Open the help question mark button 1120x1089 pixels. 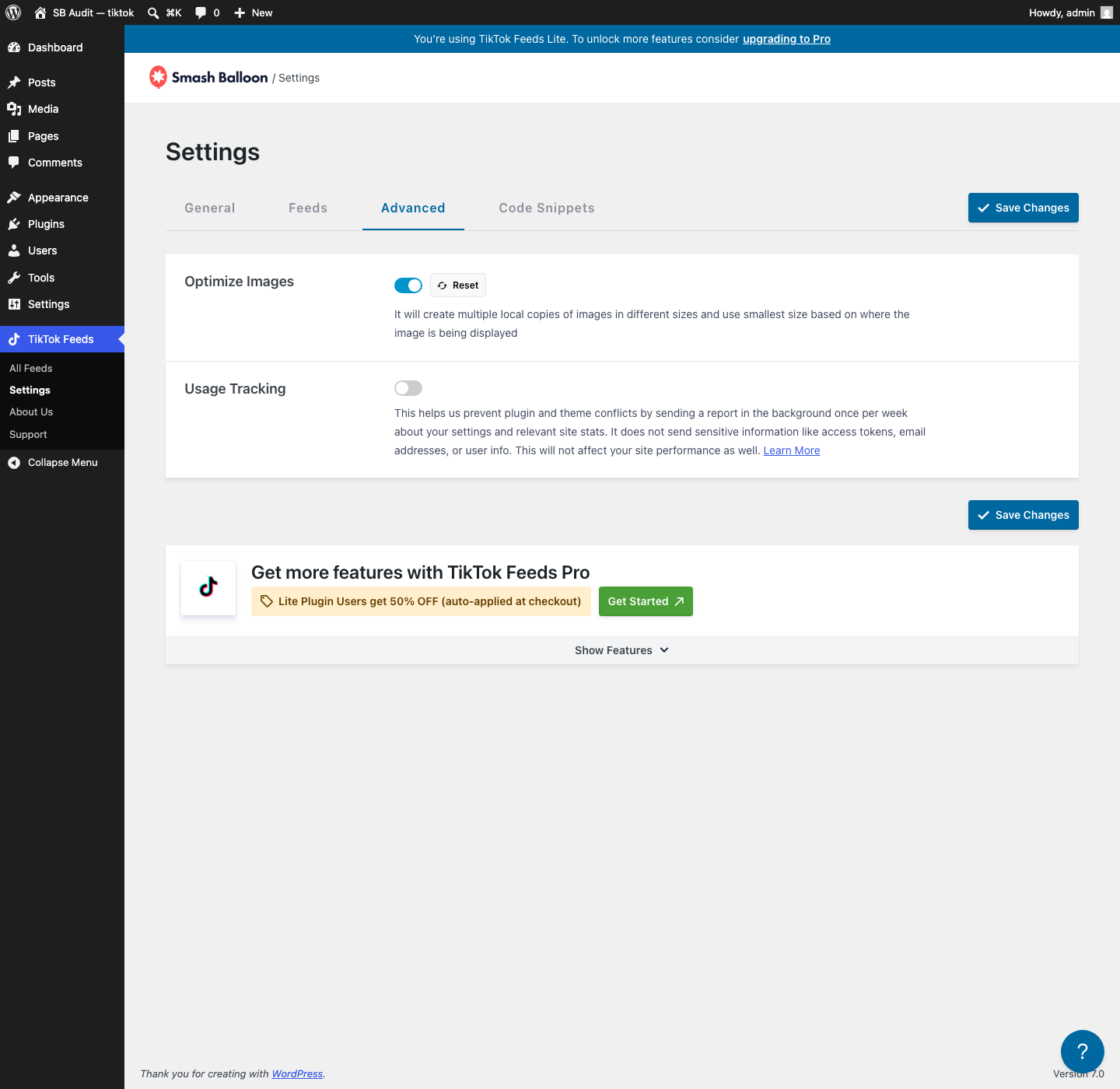coord(1083,1052)
